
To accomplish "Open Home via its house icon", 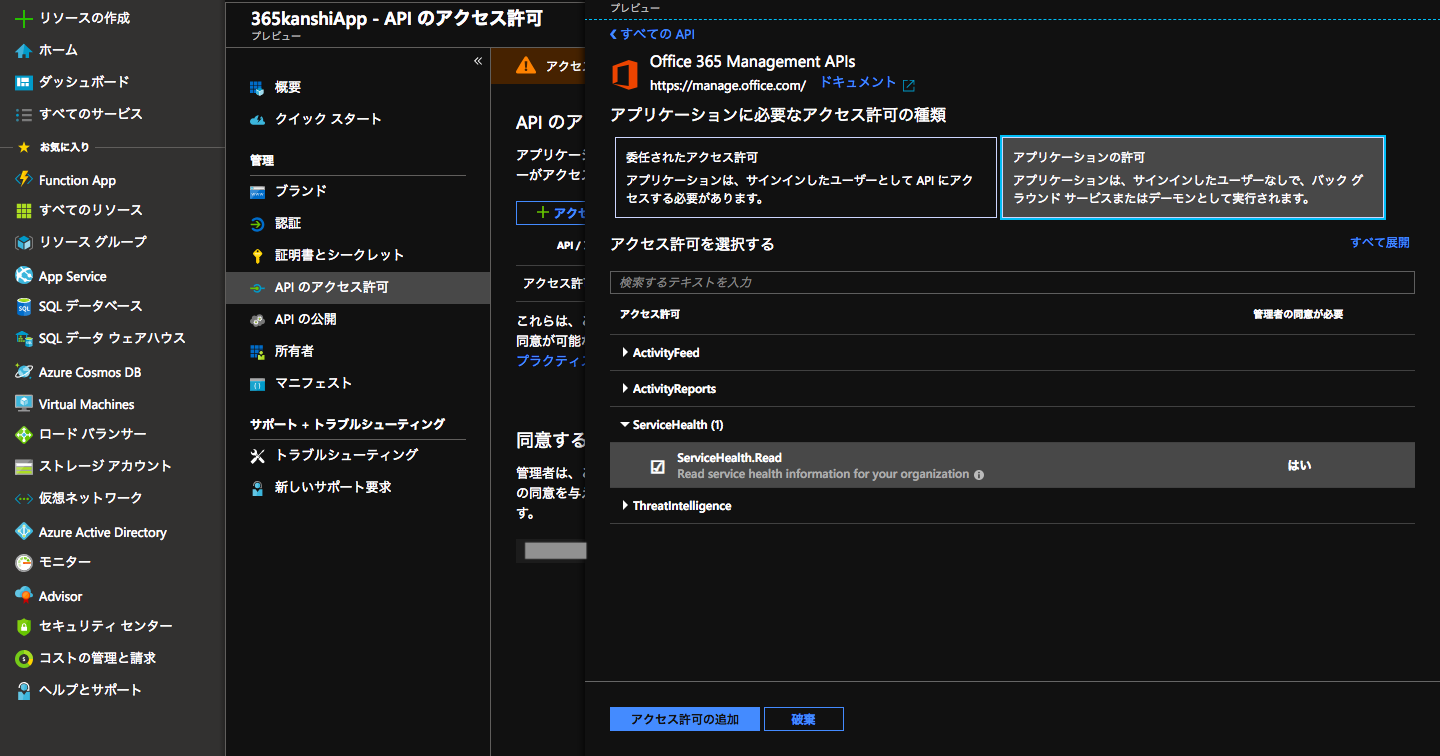I will coord(24,50).
